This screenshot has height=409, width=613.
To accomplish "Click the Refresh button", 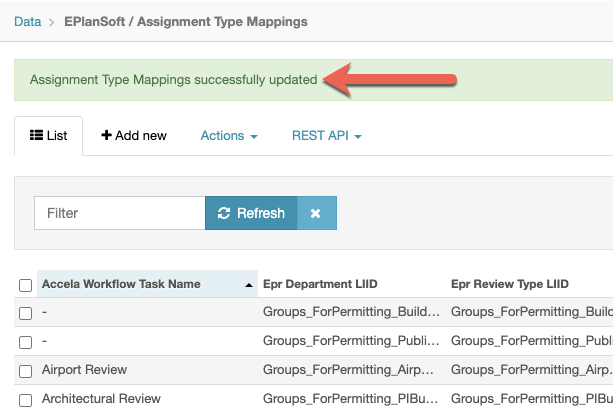I will [251, 213].
